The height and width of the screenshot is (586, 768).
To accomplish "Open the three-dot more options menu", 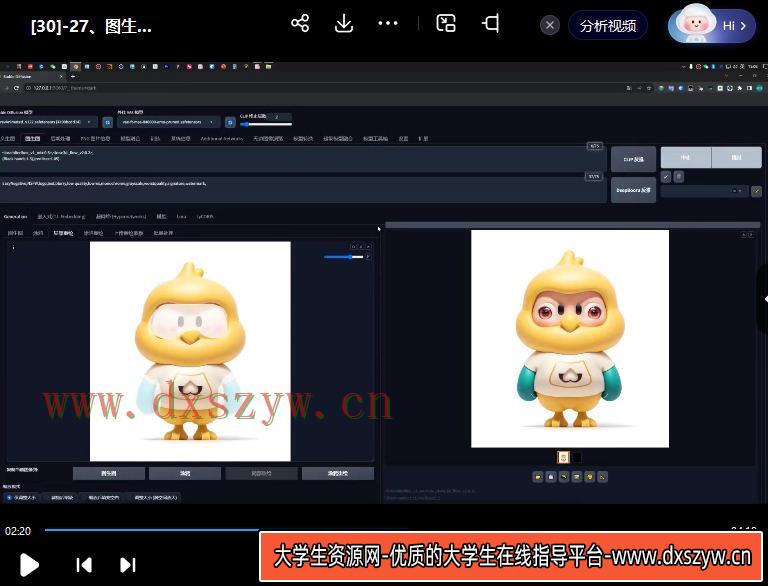I will pyautogui.click(x=388, y=23).
